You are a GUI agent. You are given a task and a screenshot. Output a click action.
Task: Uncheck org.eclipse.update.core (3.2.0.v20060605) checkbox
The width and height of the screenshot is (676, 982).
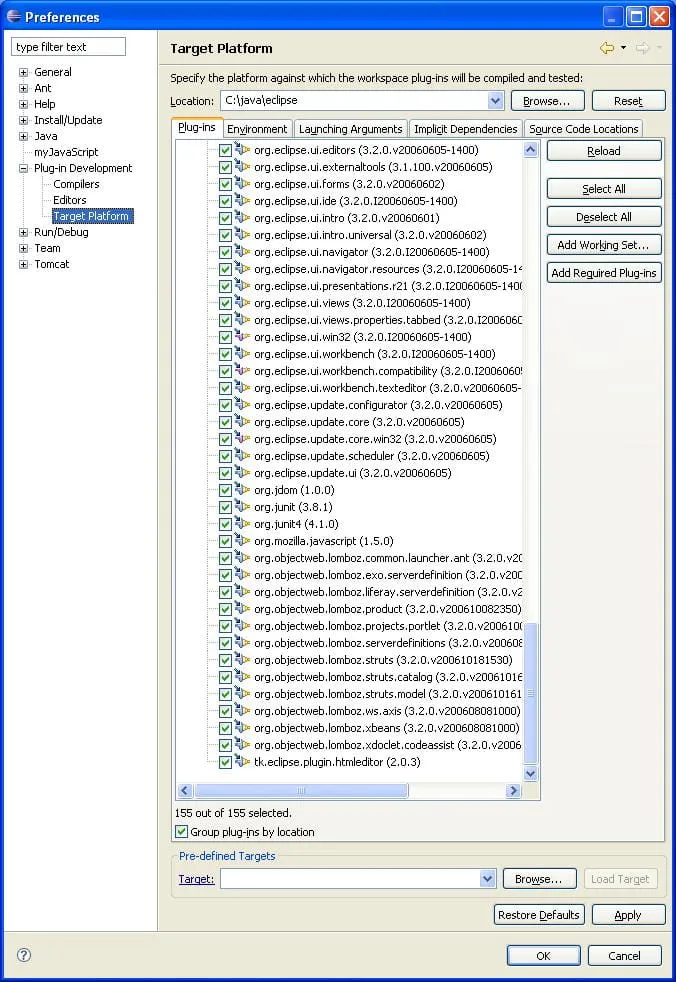click(226, 422)
